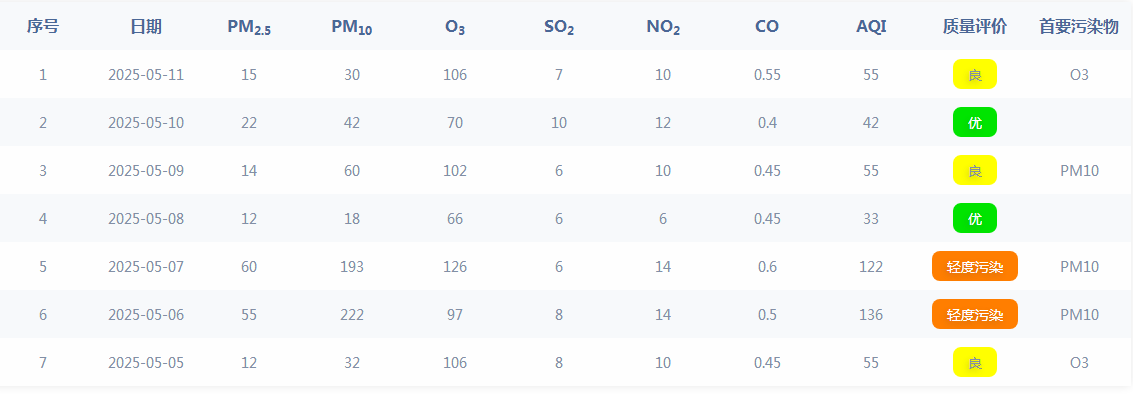Select the CO column header

(x=767, y=27)
